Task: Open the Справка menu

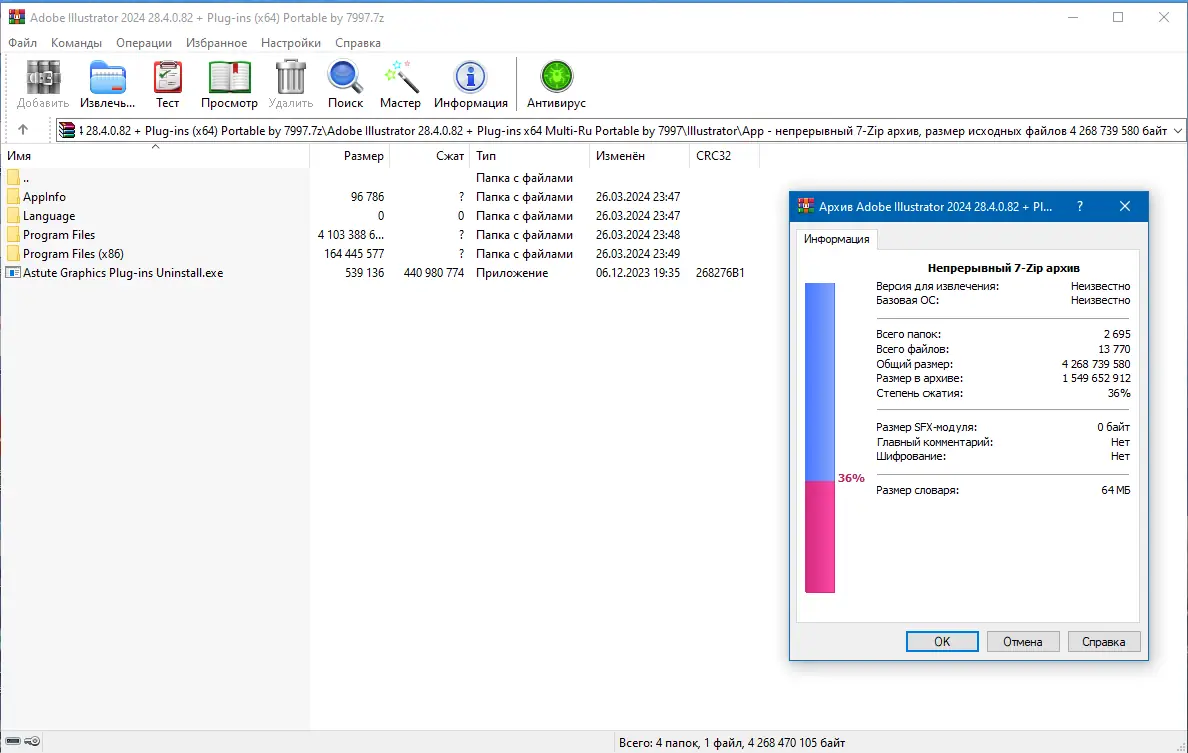Action: [x=358, y=42]
